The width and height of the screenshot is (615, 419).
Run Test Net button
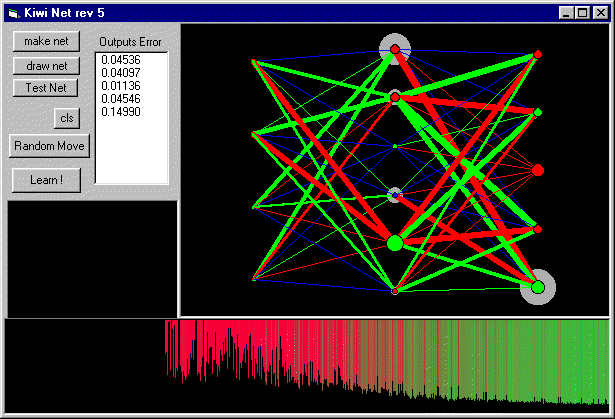click(45, 88)
